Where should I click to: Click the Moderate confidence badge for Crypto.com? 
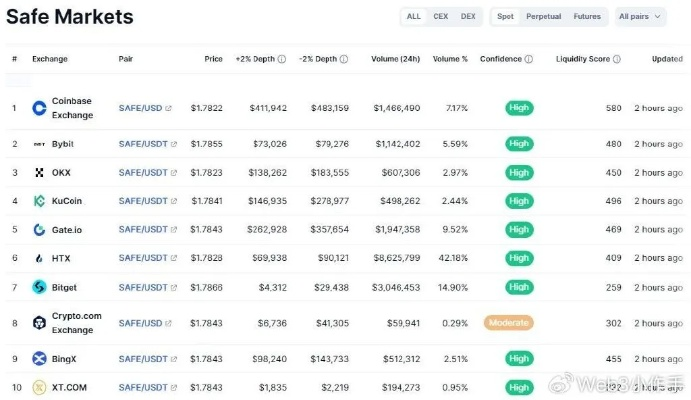click(x=508, y=323)
